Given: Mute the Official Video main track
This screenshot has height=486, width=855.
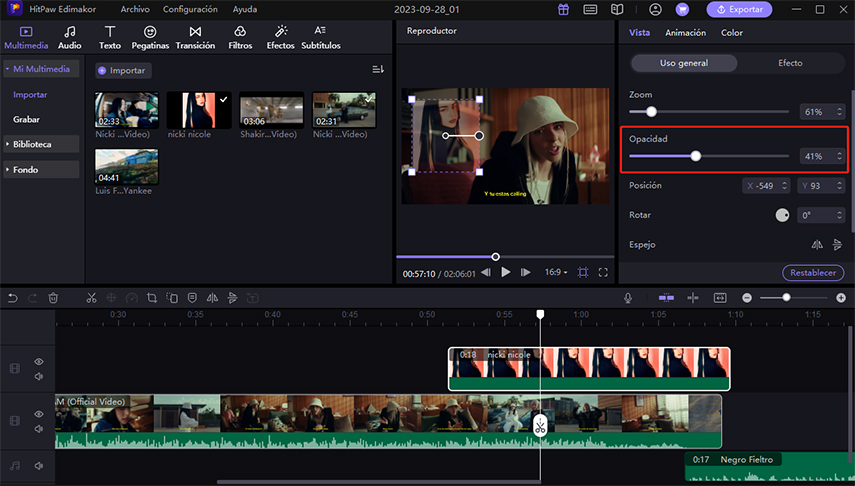Looking at the screenshot, I should 39,429.
